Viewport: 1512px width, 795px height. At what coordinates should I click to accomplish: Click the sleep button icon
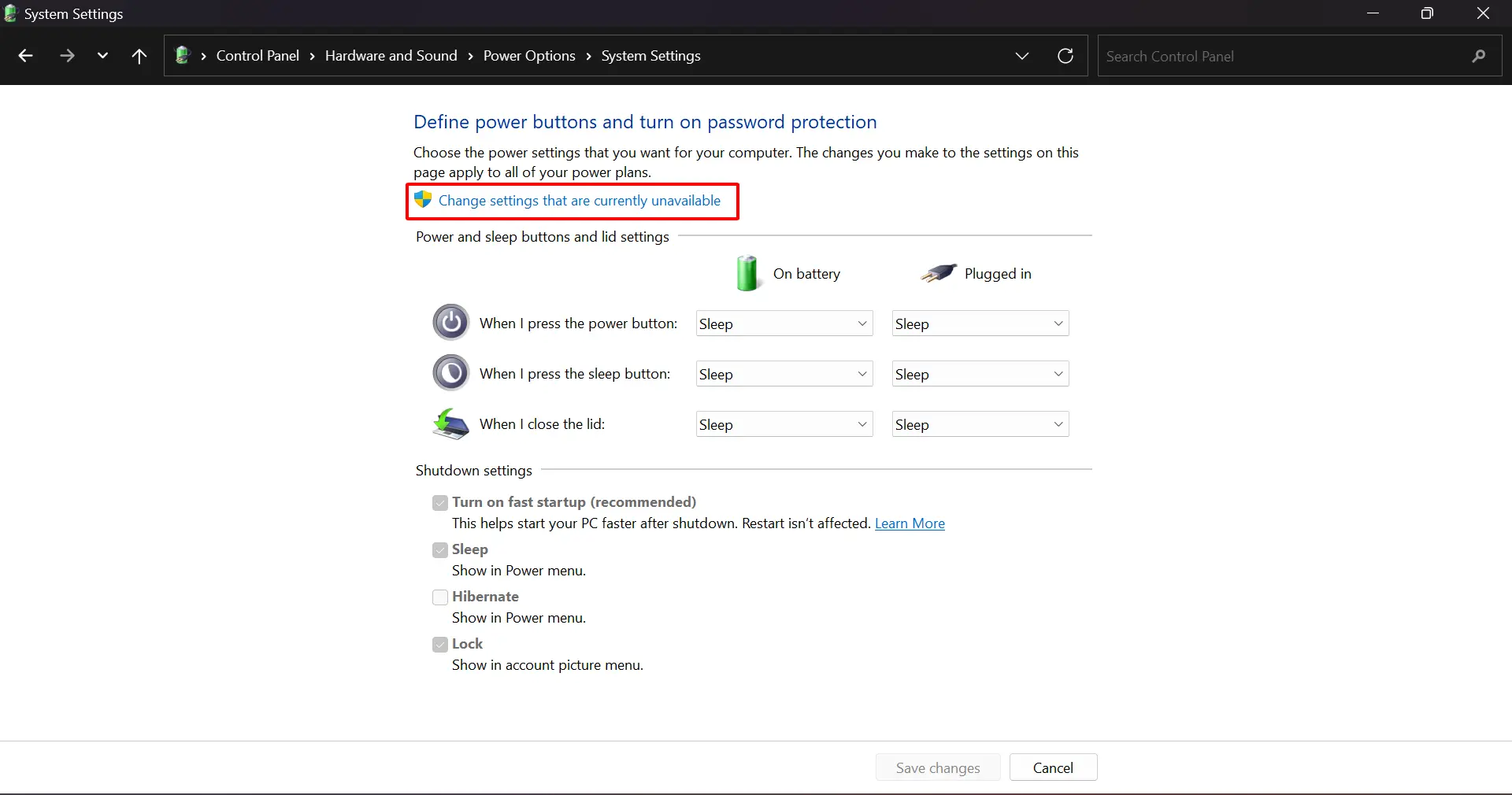click(x=451, y=373)
